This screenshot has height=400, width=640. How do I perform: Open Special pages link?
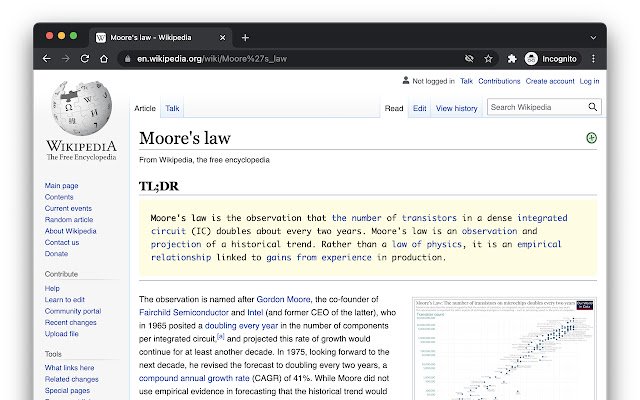pos(67,391)
